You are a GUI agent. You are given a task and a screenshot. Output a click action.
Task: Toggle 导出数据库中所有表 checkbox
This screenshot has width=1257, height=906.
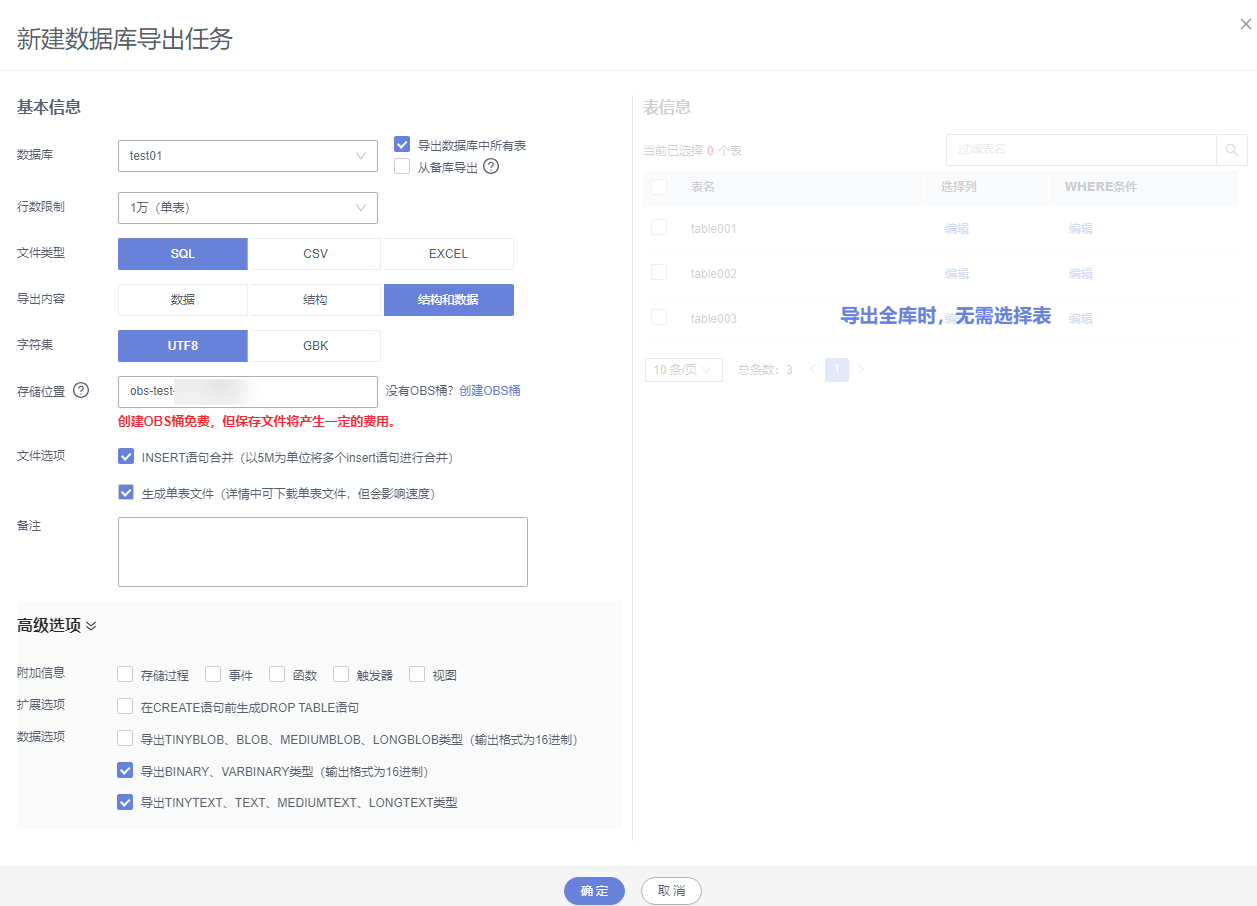(x=402, y=145)
